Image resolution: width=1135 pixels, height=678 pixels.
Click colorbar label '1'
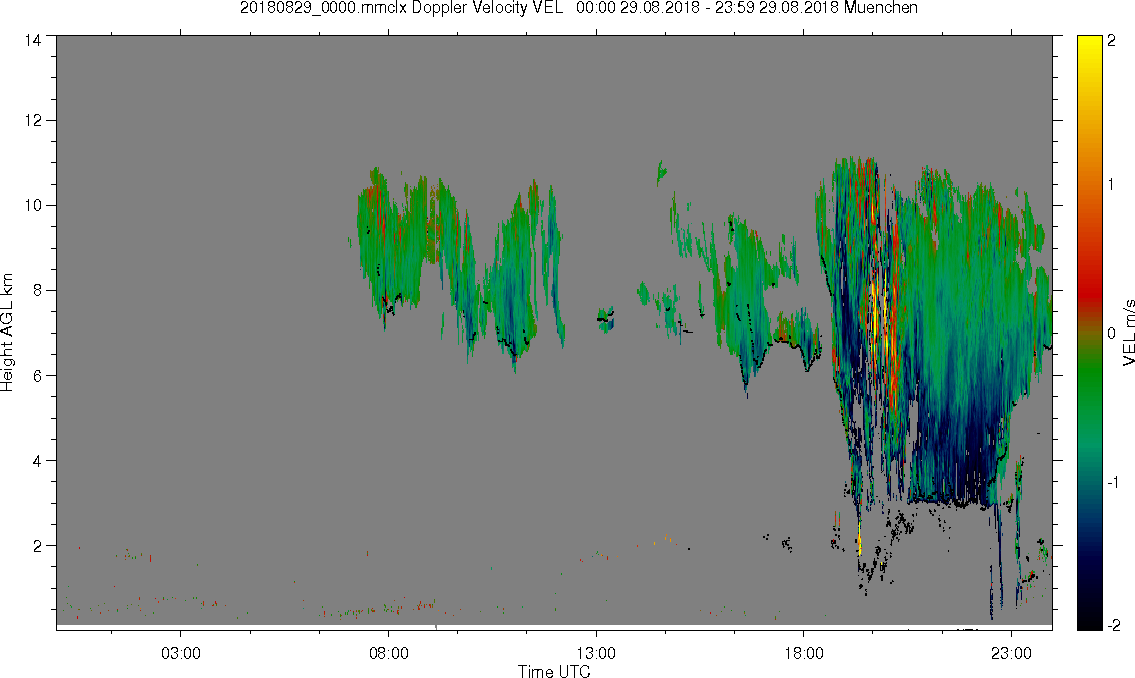point(1111,185)
